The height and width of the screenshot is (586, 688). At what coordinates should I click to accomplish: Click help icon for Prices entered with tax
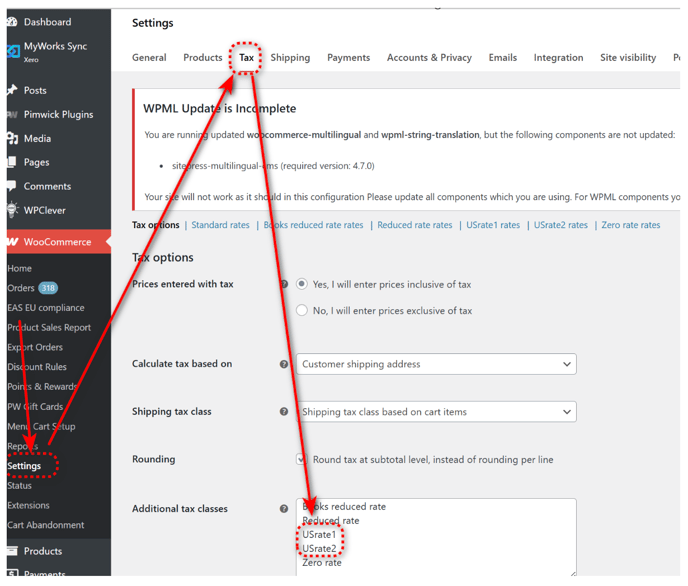pyautogui.click(x=284, y=284)
